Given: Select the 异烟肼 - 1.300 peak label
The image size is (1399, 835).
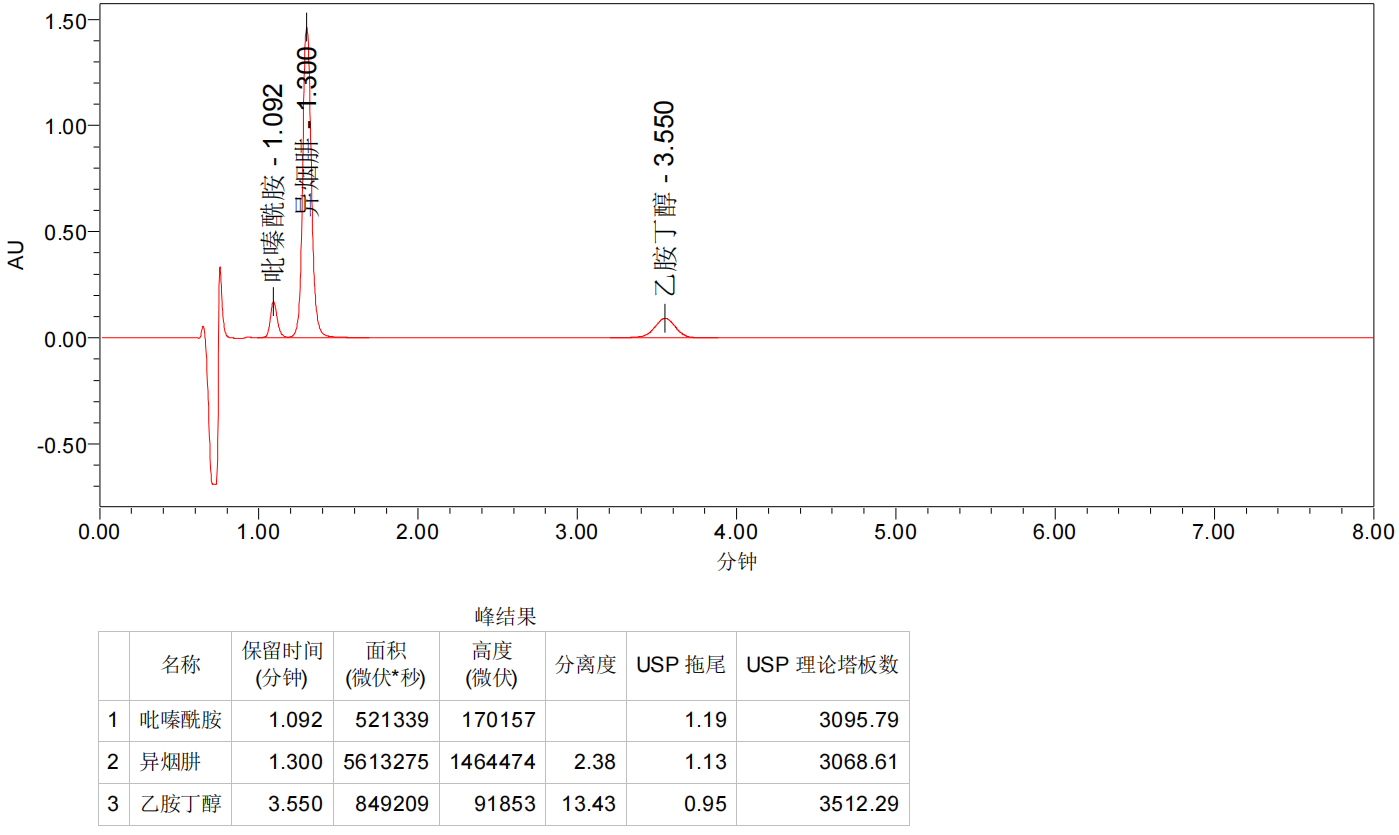Looking at the screenshot, I should click(x=308, y=130).
